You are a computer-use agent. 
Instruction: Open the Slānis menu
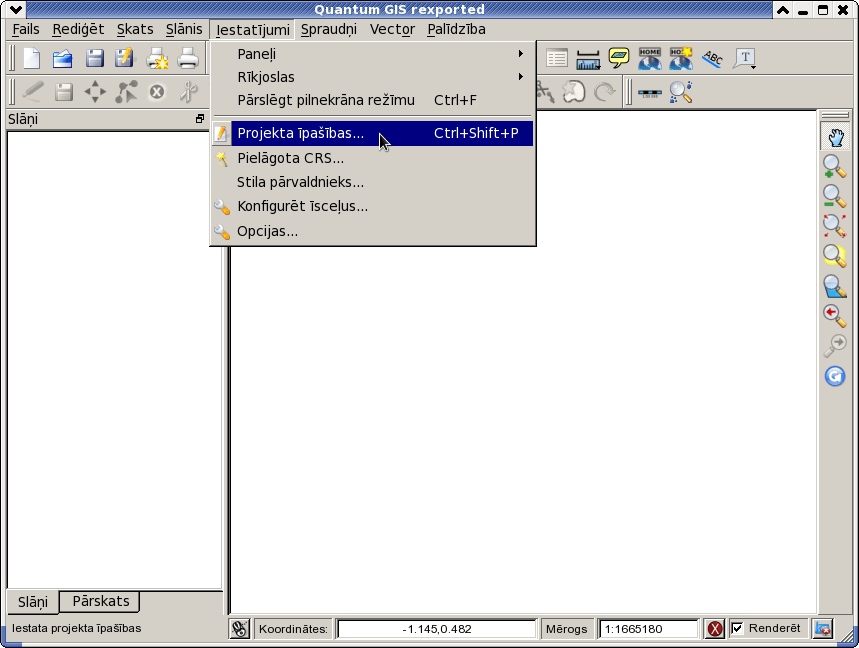coord(184,29)
